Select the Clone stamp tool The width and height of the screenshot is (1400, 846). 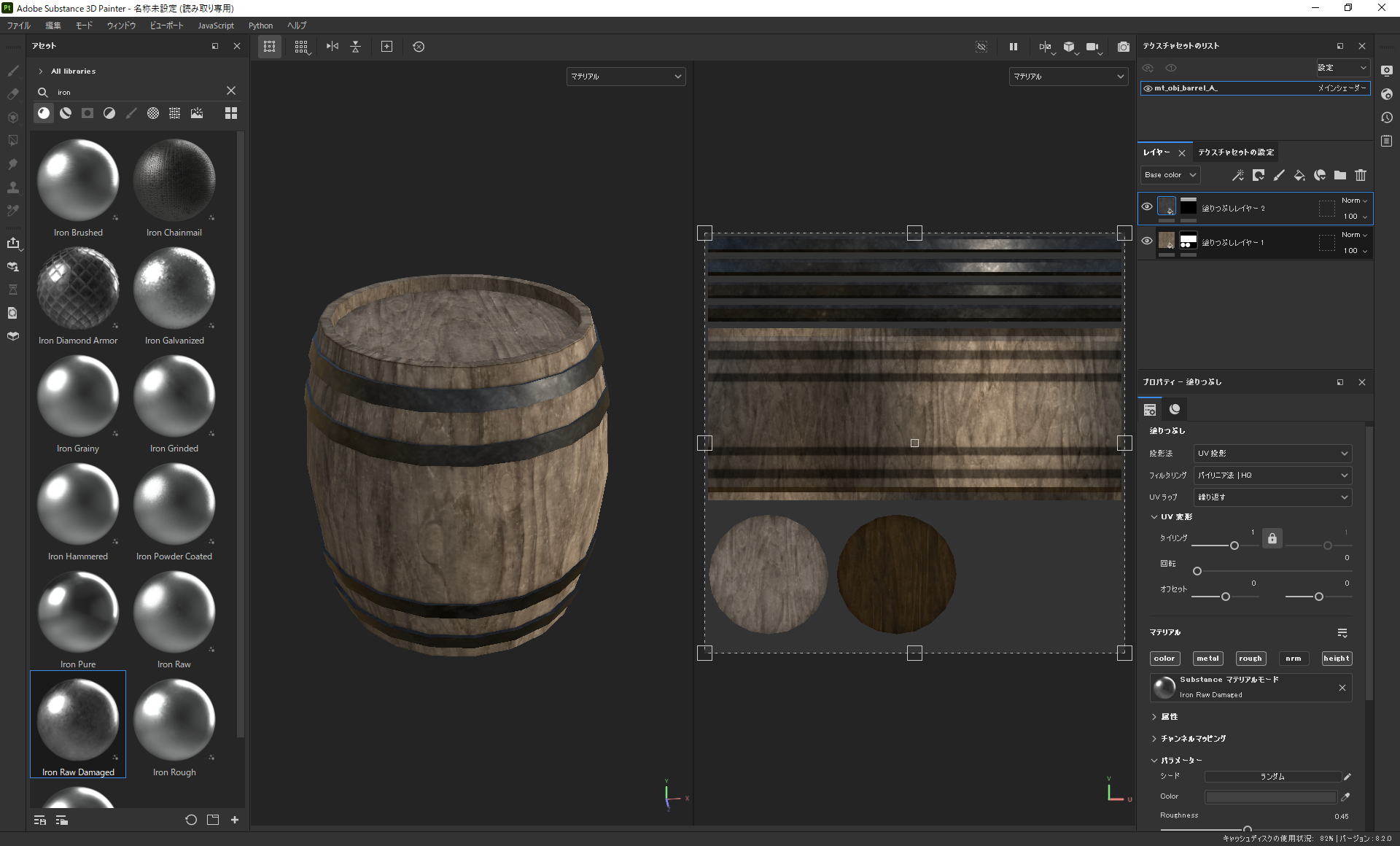click(x=13, y=187)
